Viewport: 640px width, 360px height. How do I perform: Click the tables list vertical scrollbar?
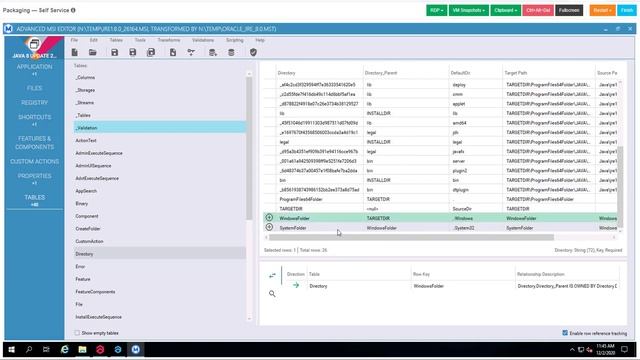pyautogui.click(x=249, y=148)
